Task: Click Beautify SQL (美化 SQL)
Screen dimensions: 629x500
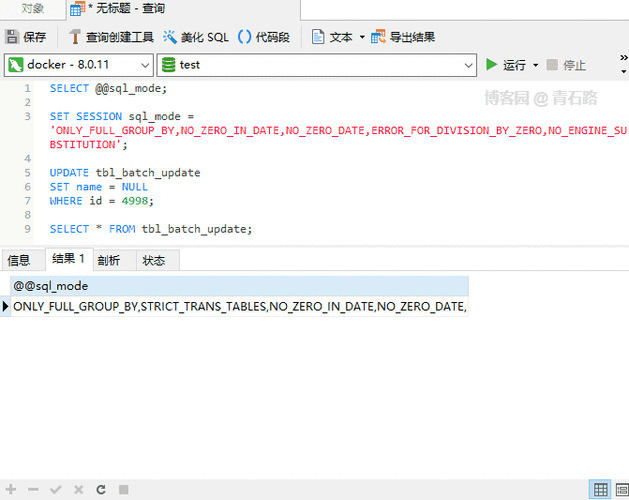Action: pos(196,37)
